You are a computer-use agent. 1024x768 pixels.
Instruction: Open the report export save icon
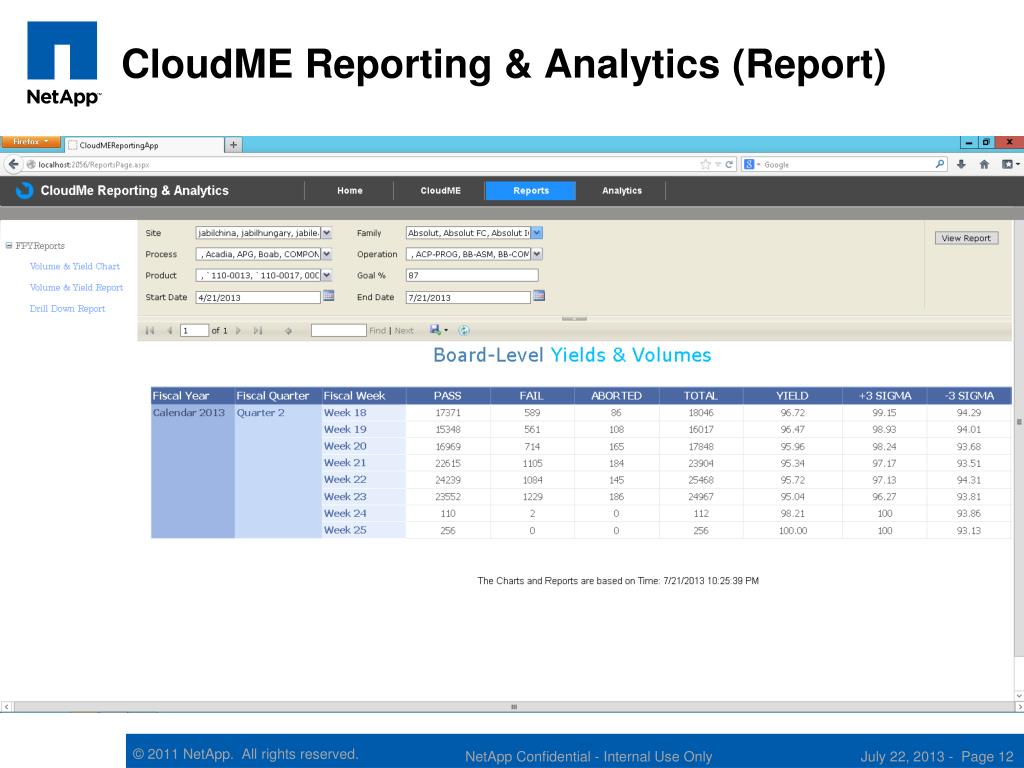(x=438, y=330)
